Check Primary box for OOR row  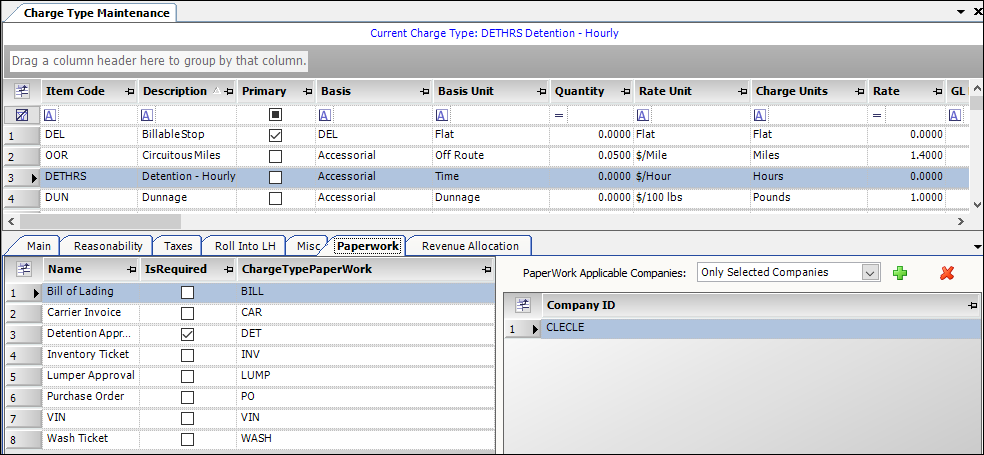click(276, 156)
